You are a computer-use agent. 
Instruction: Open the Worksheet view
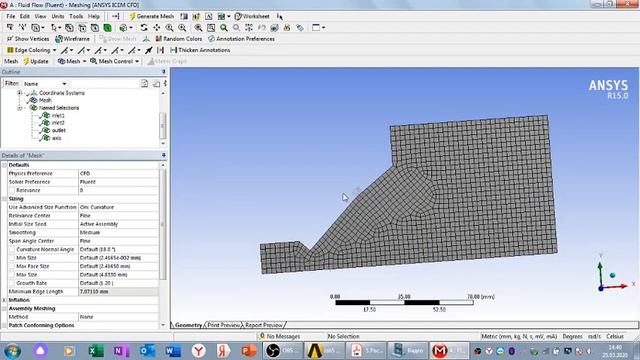(252, 16)
